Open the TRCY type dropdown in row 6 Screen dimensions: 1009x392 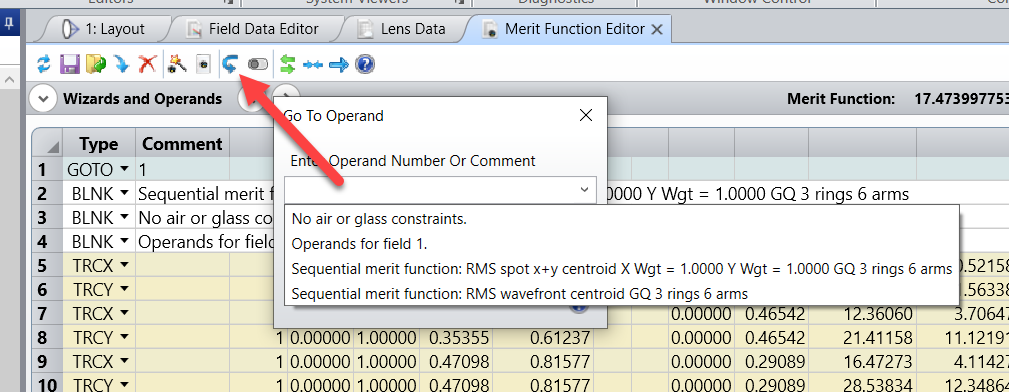(x=124, y=290)
